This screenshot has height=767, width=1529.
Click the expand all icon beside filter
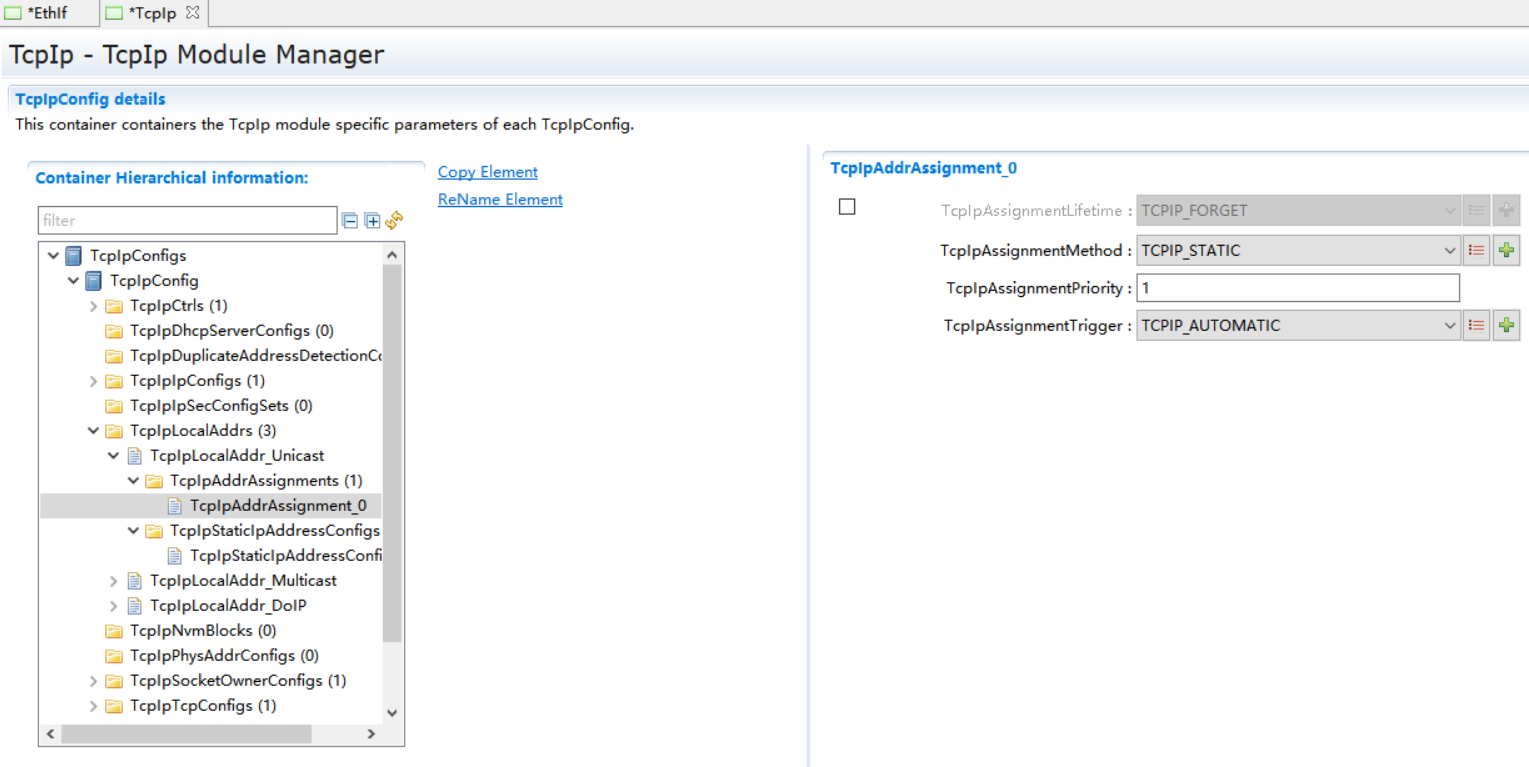[x=372, y=221]
